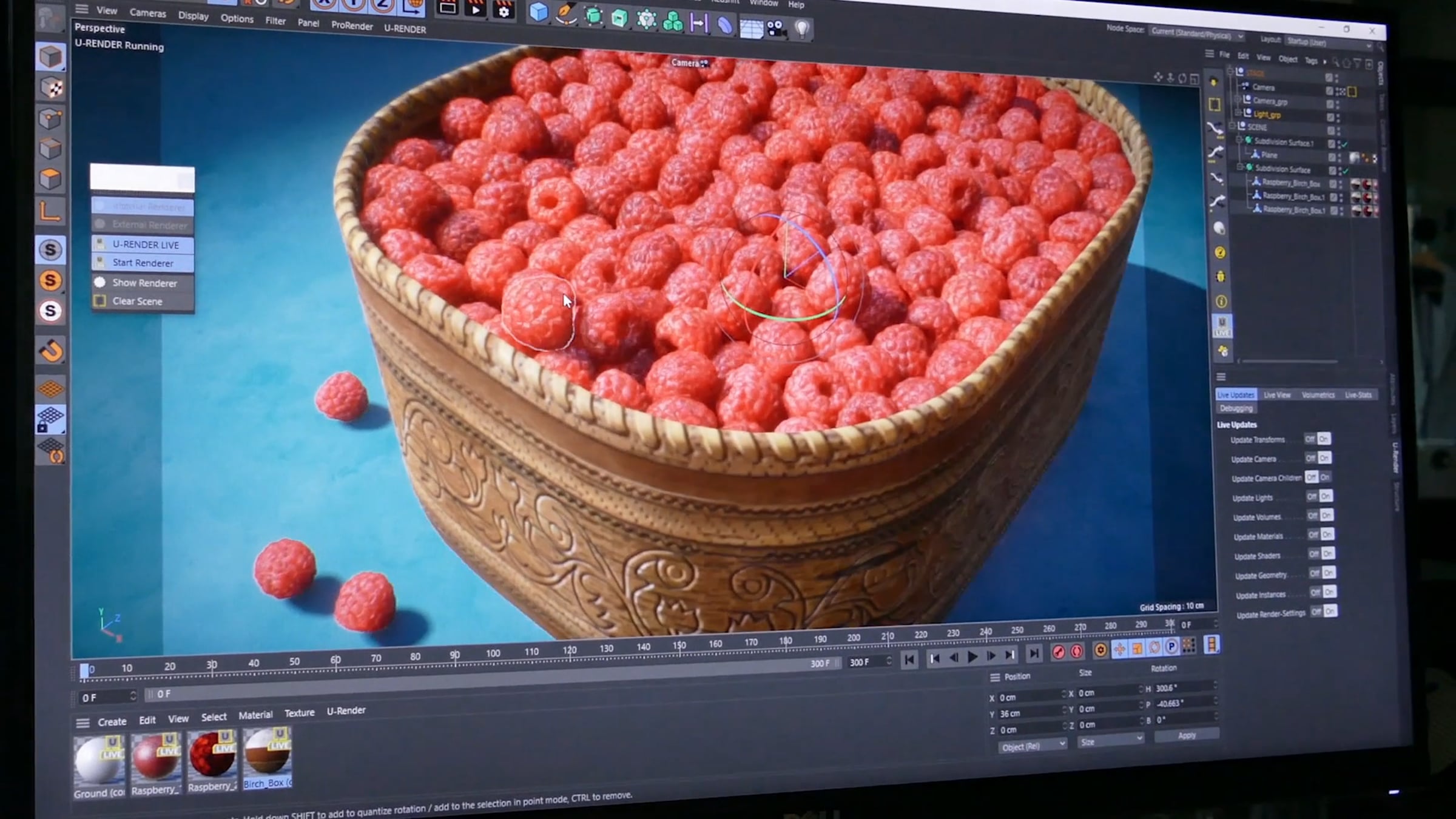Select the Spline Pen tool
Screen dimensions: 1456x819
click(x=565, y=14)
